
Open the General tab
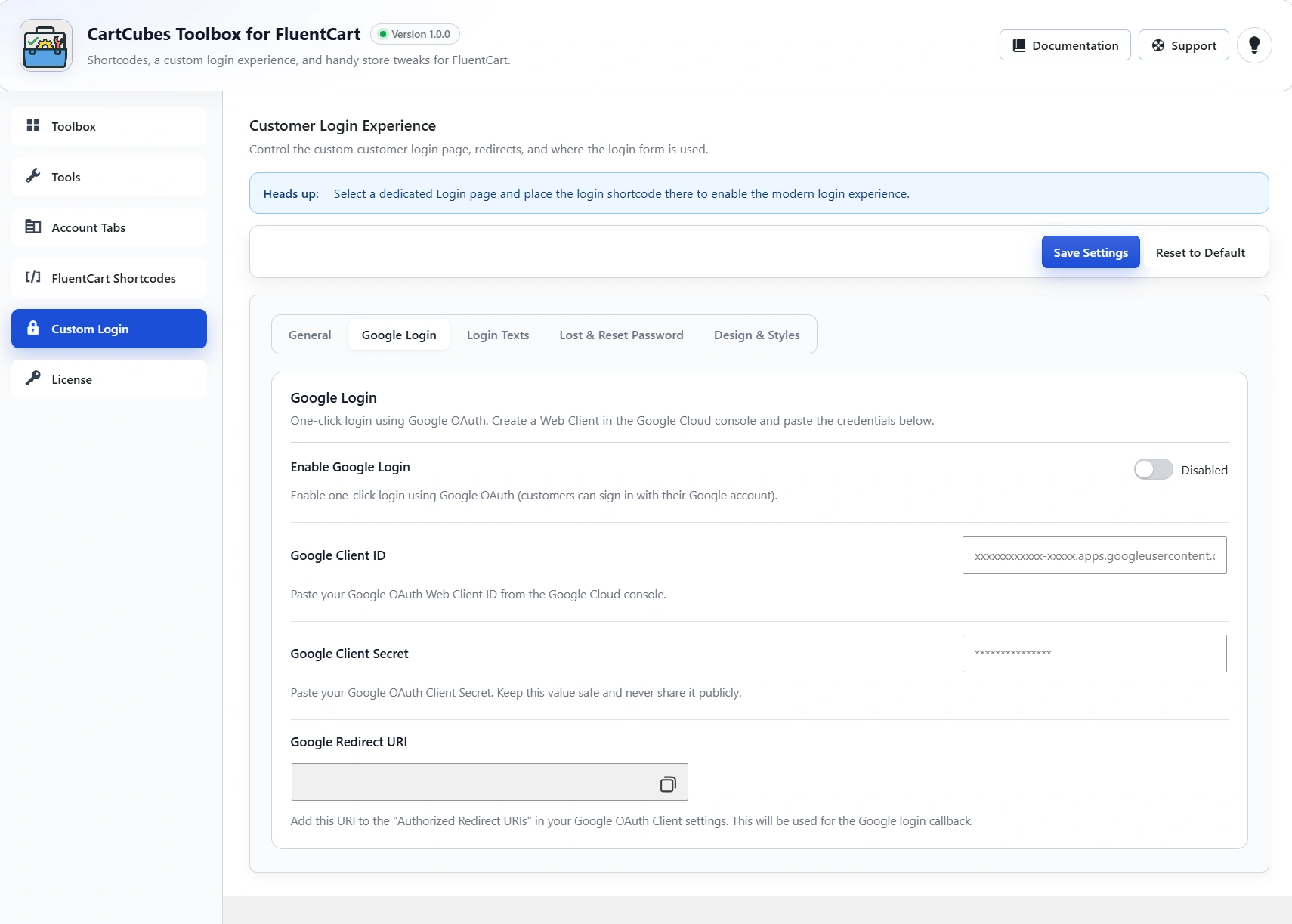310,335
